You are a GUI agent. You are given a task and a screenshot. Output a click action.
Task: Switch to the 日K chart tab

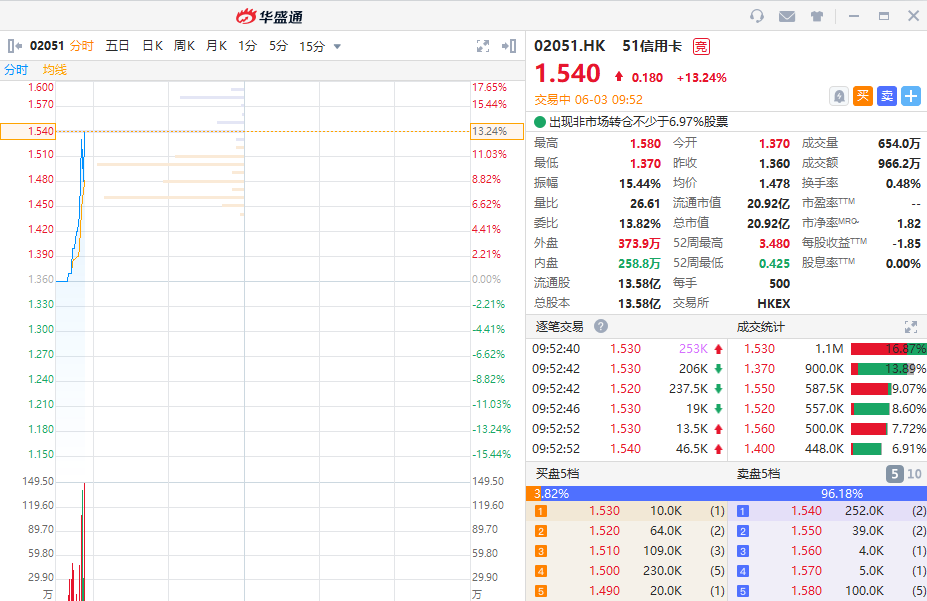152,46
